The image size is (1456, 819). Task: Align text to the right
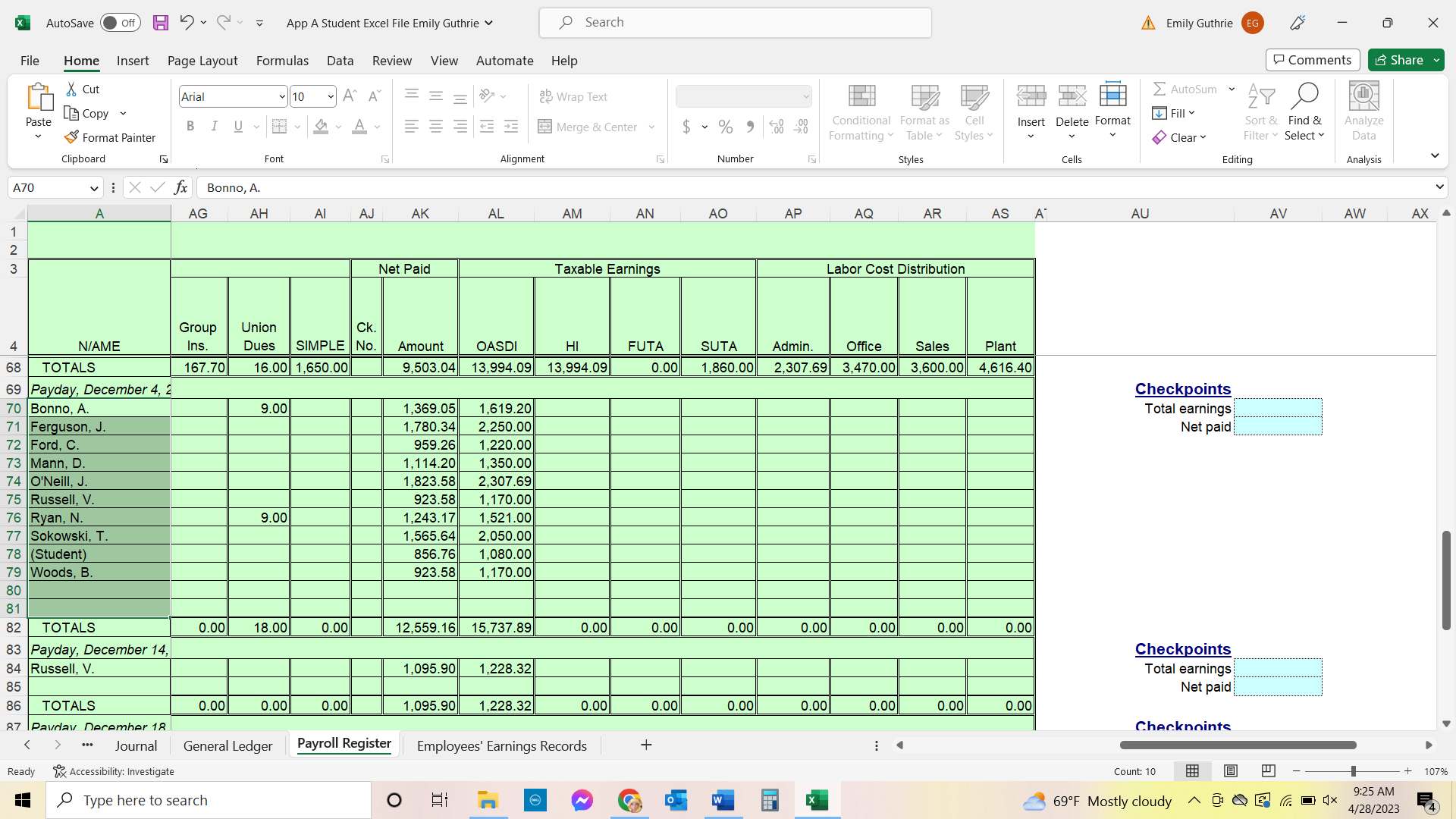point(460,127)
